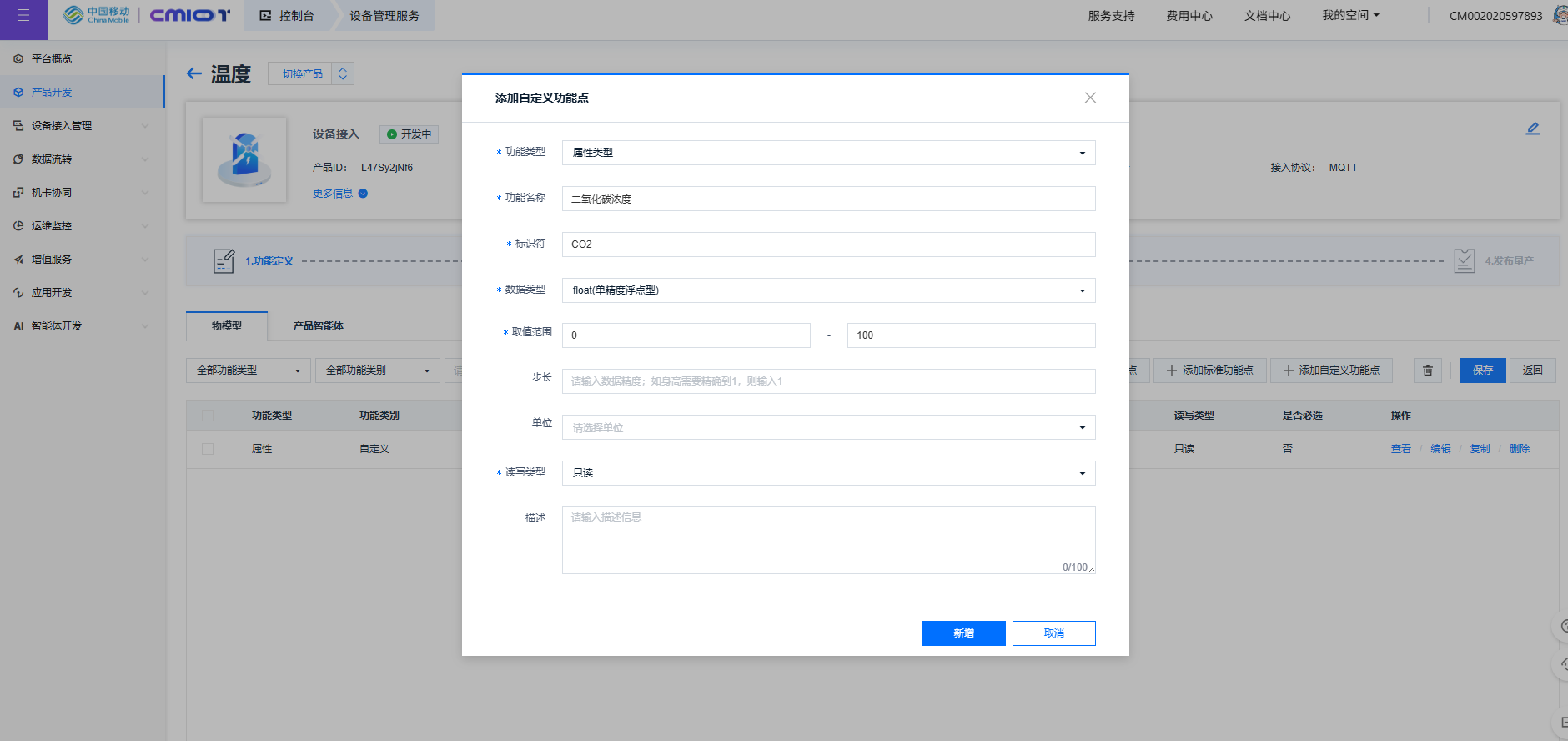The height and width of the screenshot is (741, 1568).
Task: Click the blue 保存 button
Action: [1483, 370]
